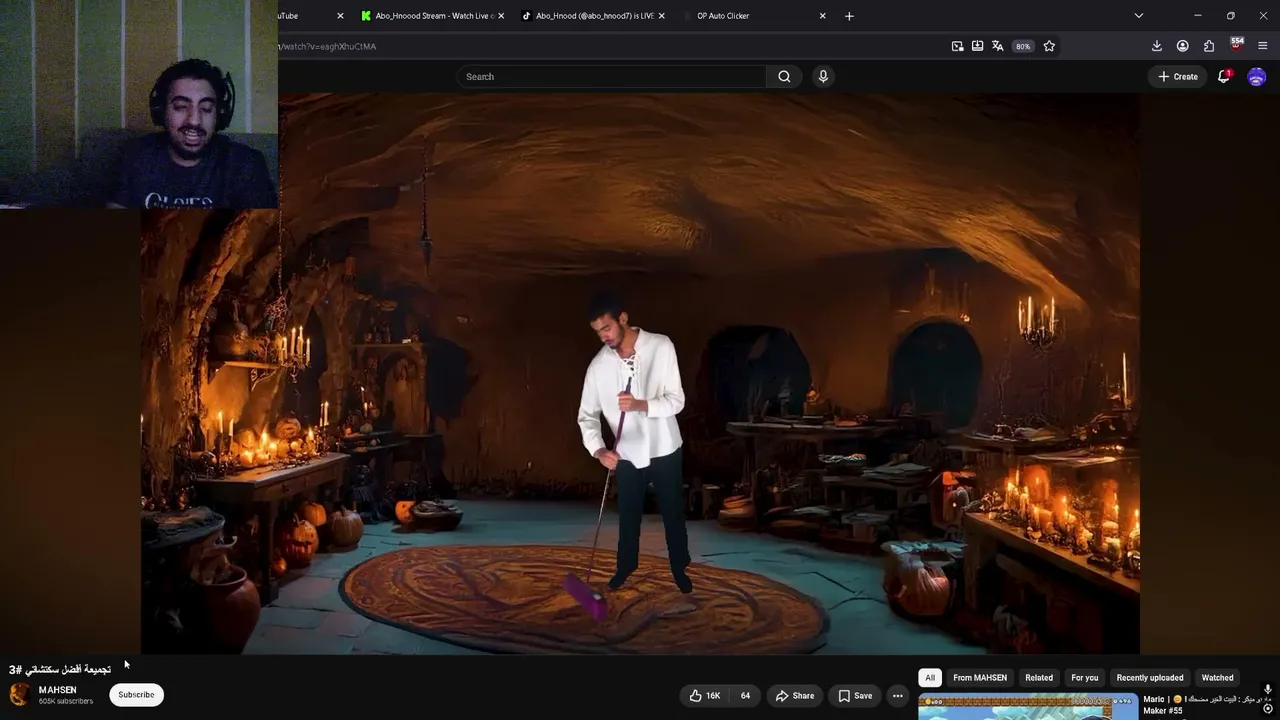
Task: Close the YouTube tab
Action: click(x=340, y=16)
